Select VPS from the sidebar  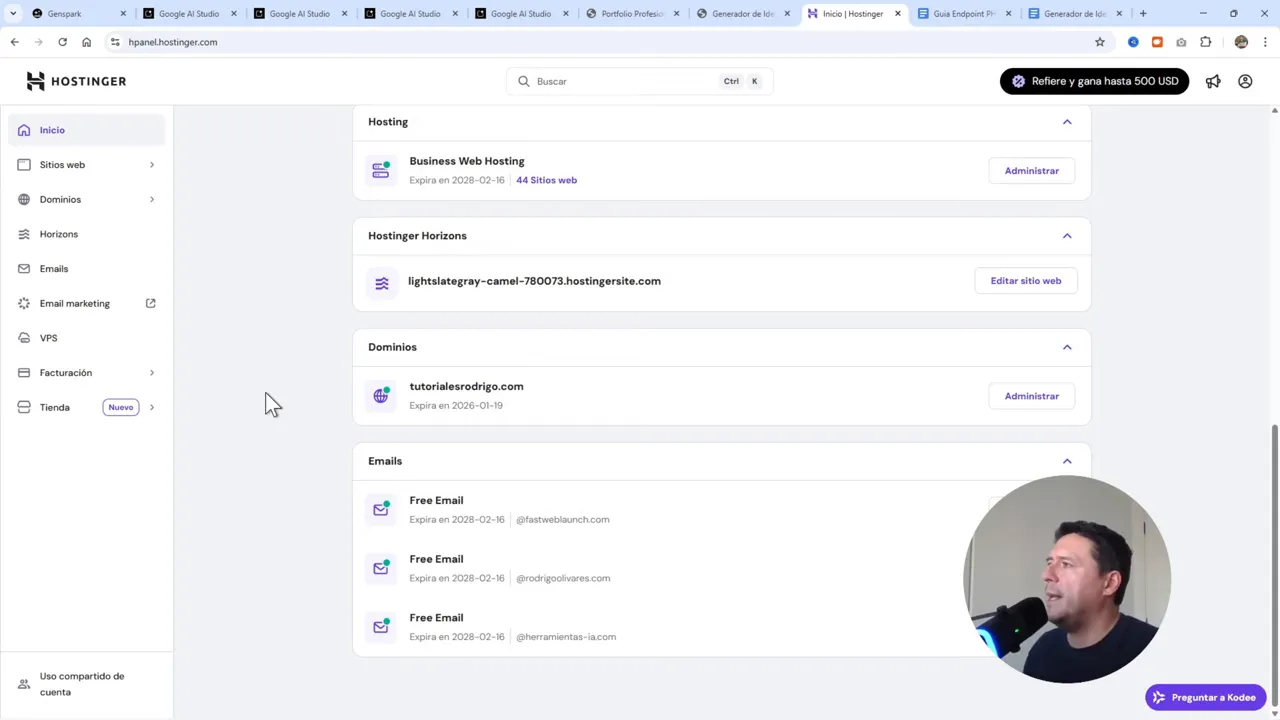click(x=48, y=337)
